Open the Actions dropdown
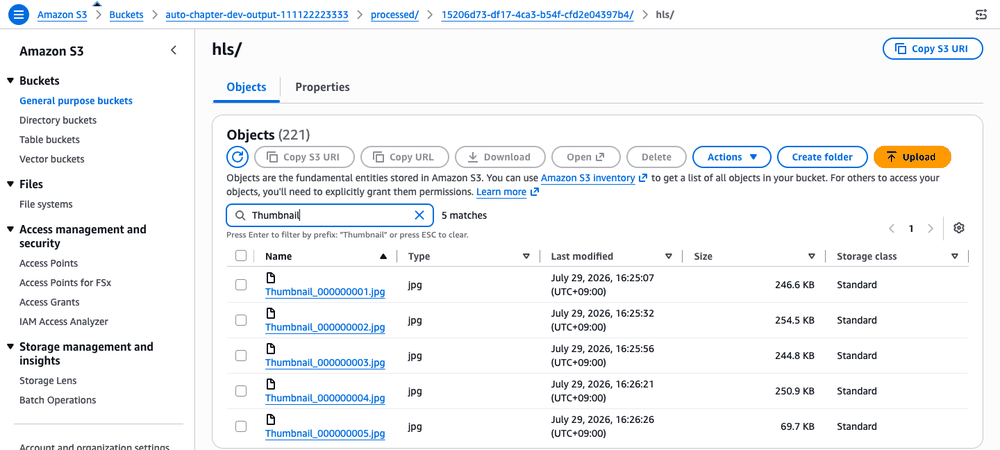1000x450 pixels. tap(732, 157)
